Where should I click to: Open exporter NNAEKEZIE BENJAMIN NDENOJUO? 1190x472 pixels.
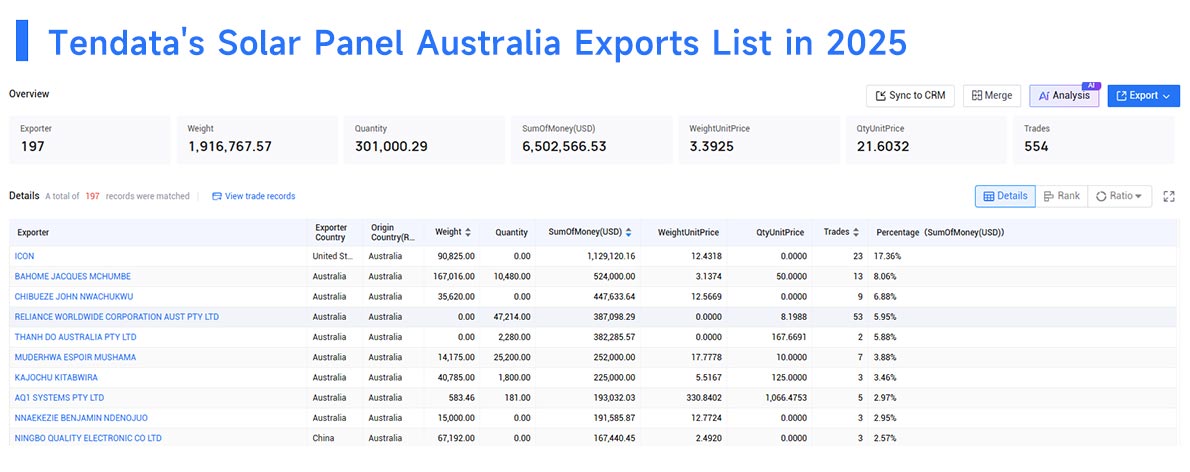click(81, 417)
